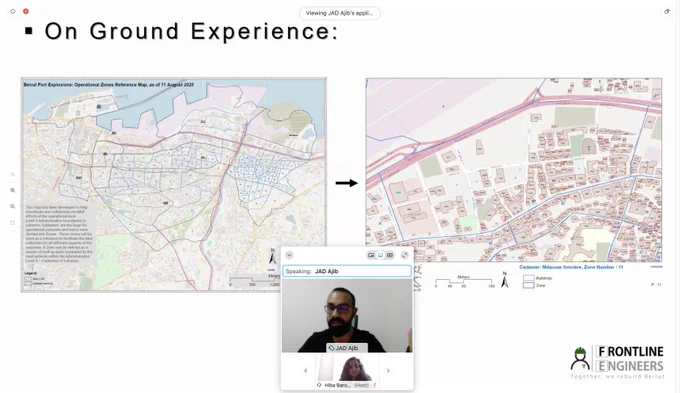680x393 pixels.
Task: Click the 'On Ground Experience:' slide heading
Action: point(191,31)
